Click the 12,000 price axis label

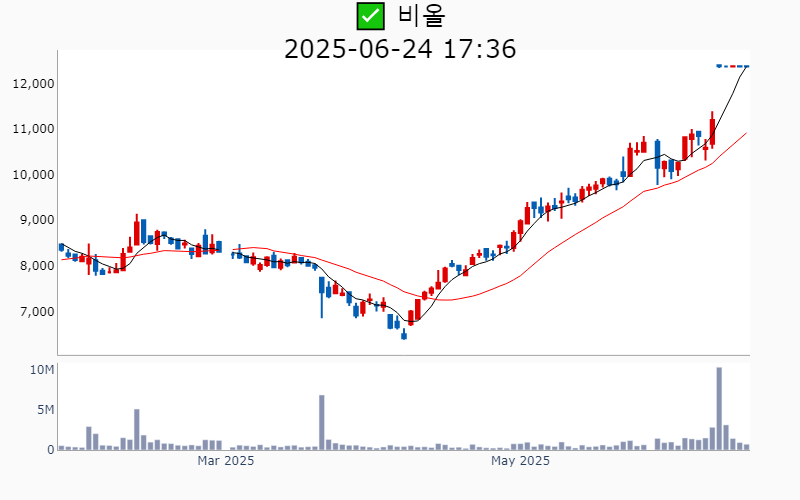coord(34,84)
